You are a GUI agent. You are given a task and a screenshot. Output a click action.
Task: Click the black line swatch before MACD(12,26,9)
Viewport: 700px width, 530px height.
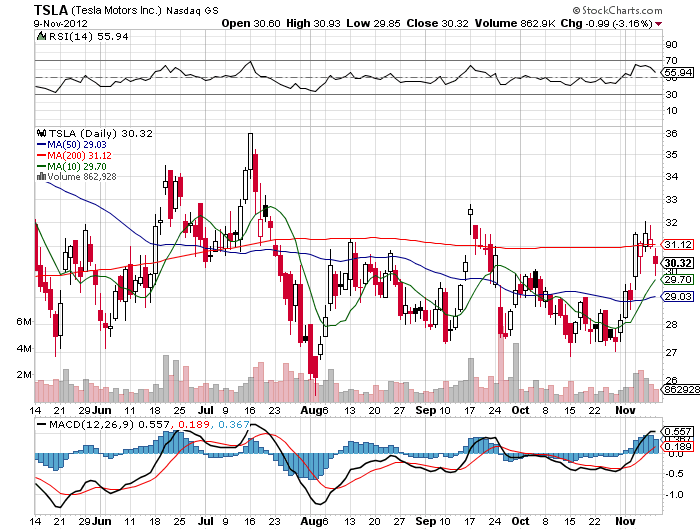pyautogui.click(x=42, y=424)
